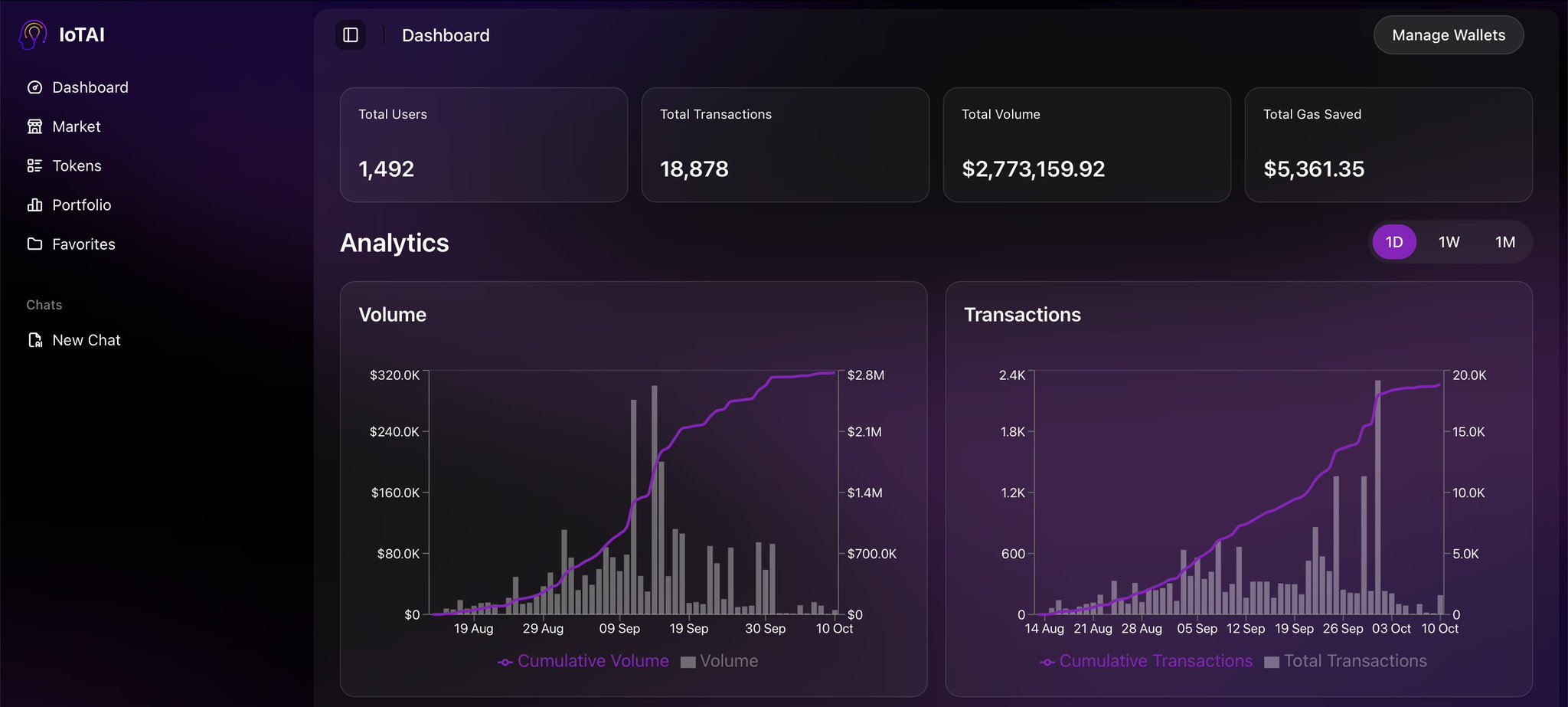Viewport: 1568px width, 707px height.
Task: Click the Market storefront icon
Action: tap(34, 126)
